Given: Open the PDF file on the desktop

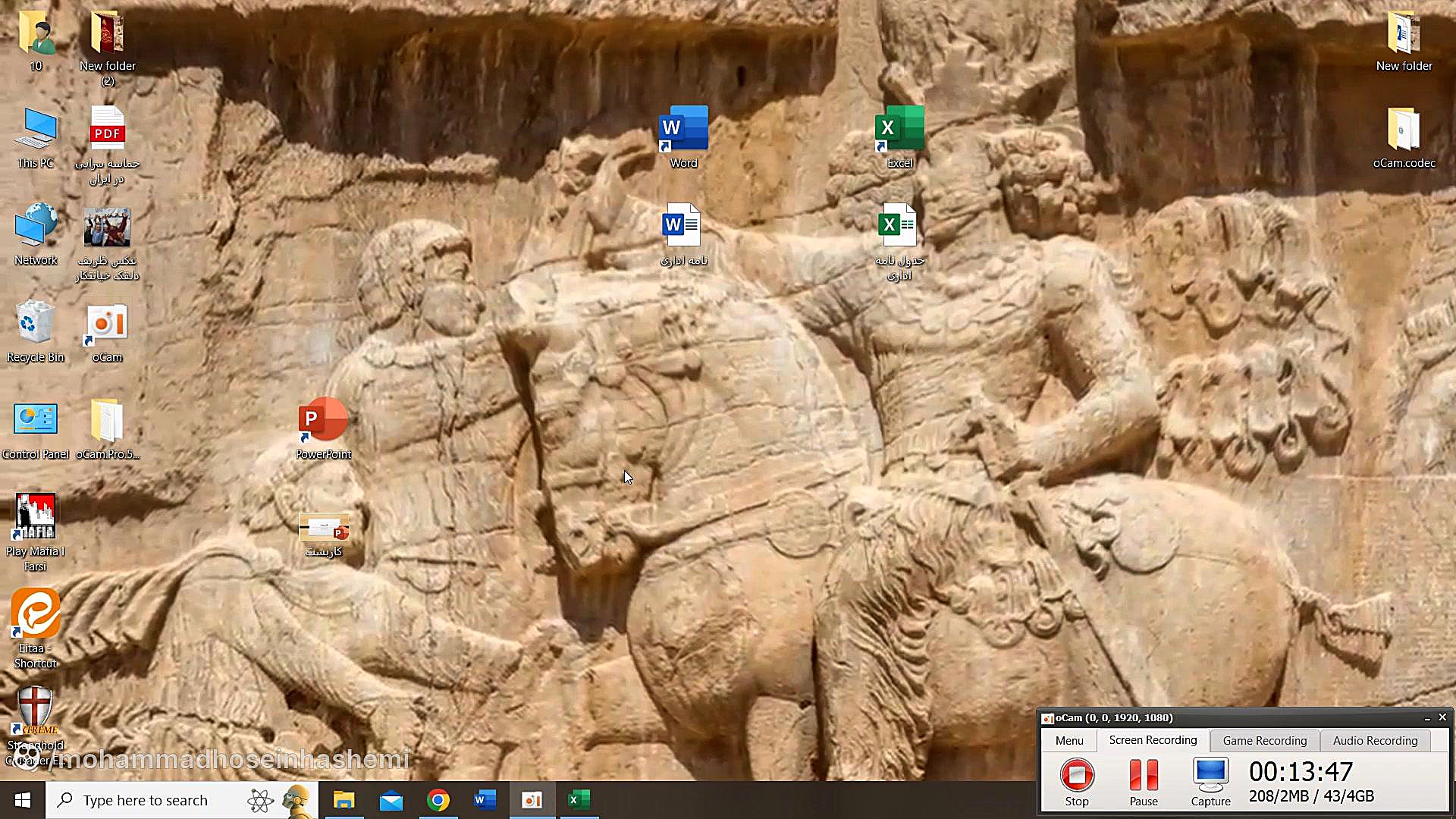Looking at the screenshot, I should (107, 144).
